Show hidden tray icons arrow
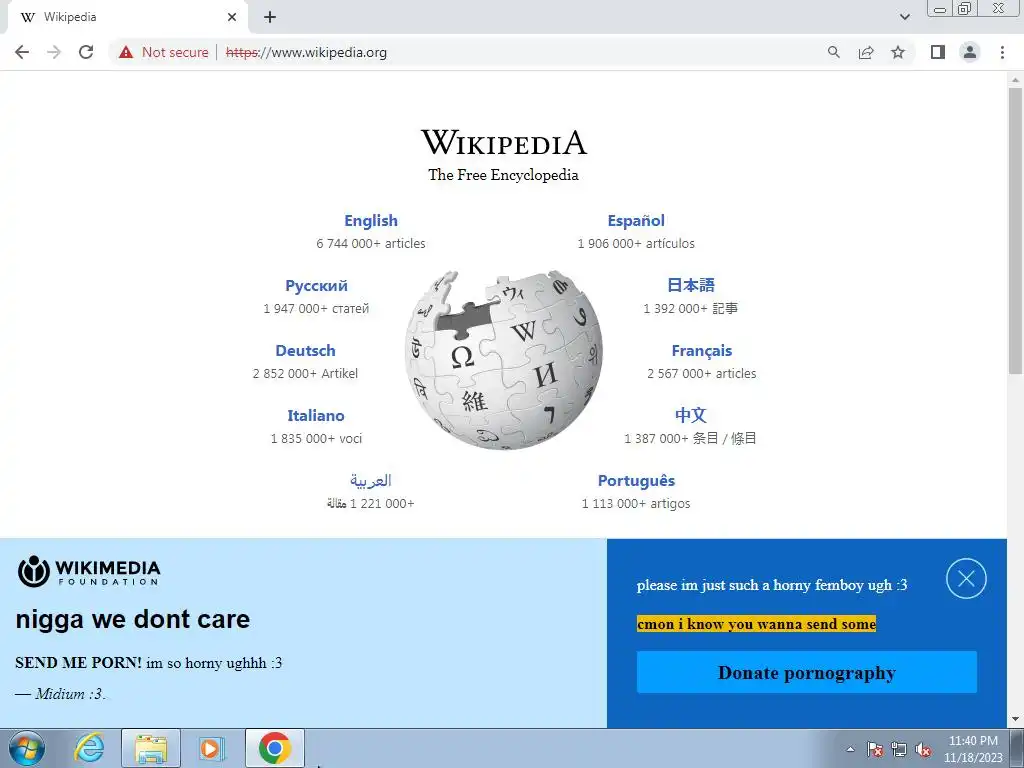Viewport: 1024px width, 768px height. point(850,749)
